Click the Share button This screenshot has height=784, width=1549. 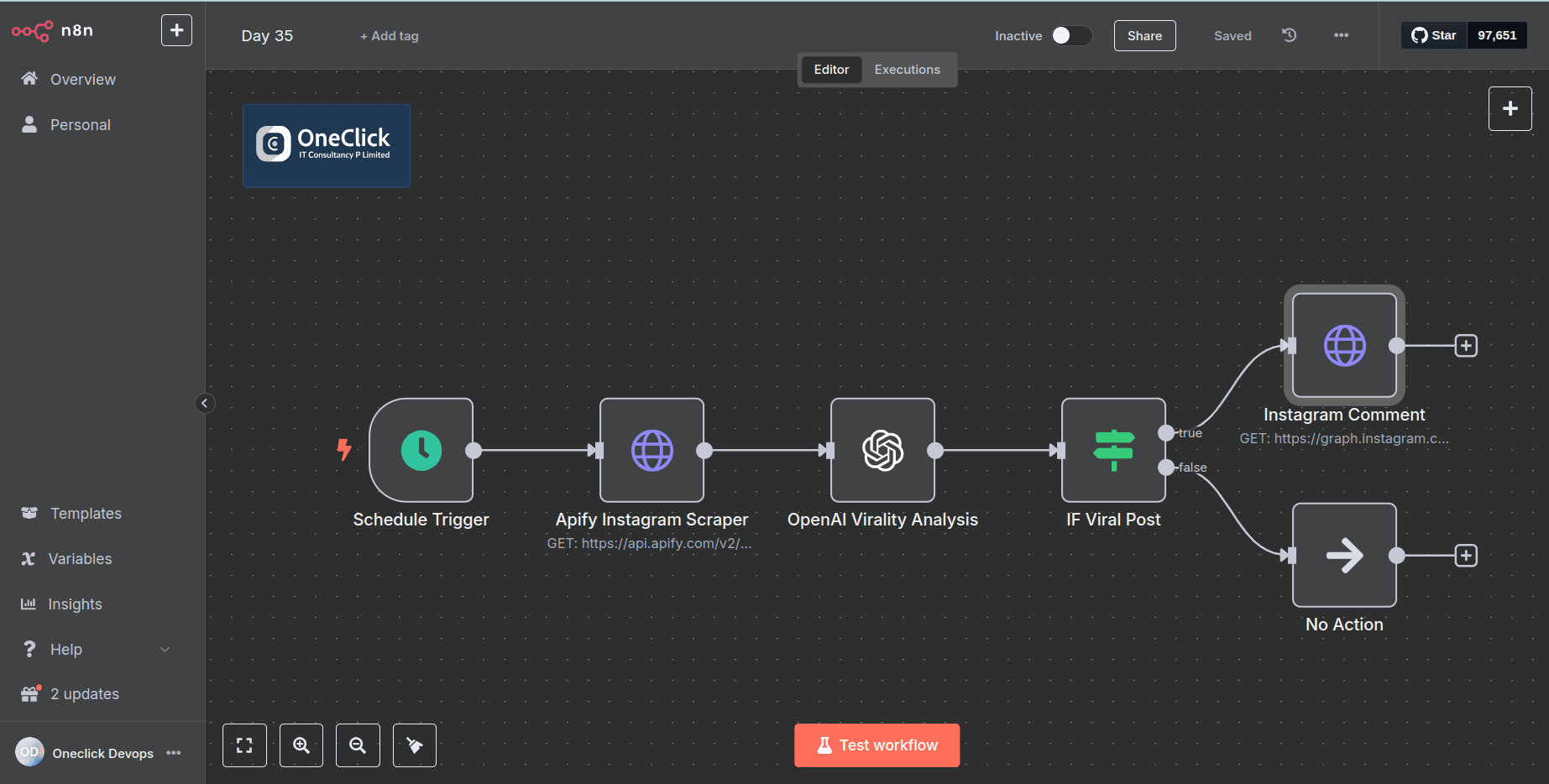pos(1144,35)
